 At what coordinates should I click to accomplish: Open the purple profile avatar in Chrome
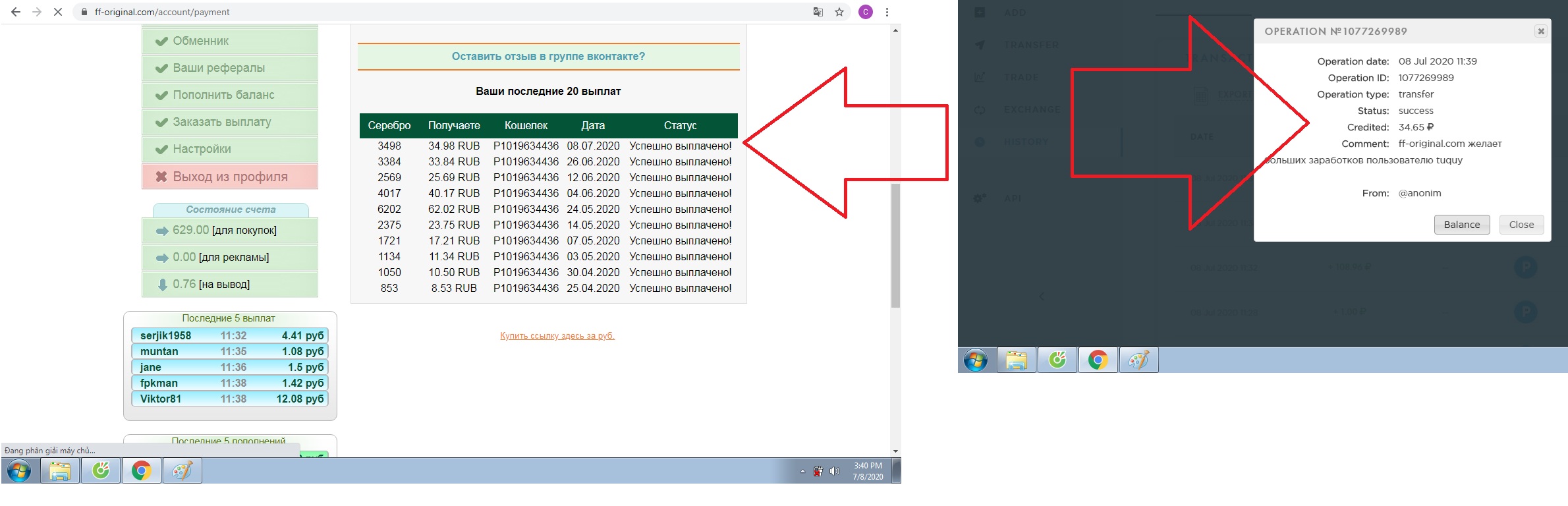pos(866,12)
